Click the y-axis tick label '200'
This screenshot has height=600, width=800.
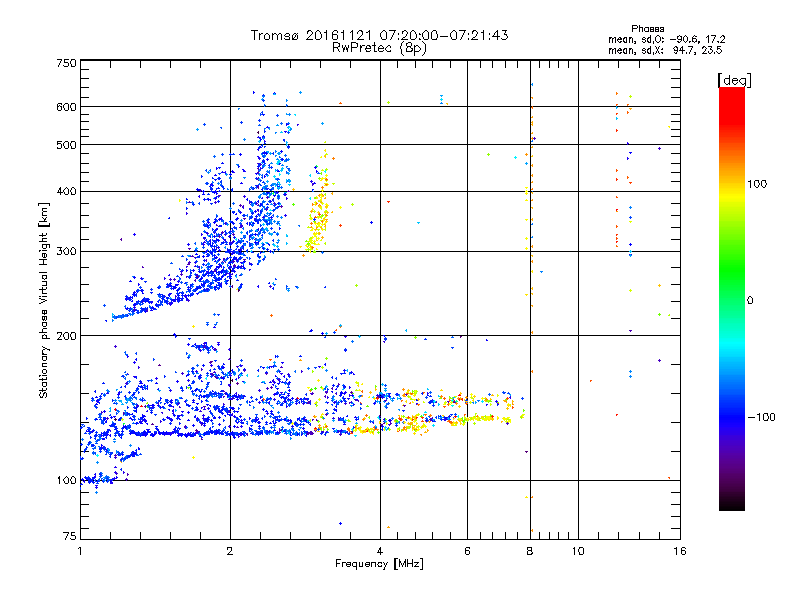pyautogui.click(x=66, y=336)
